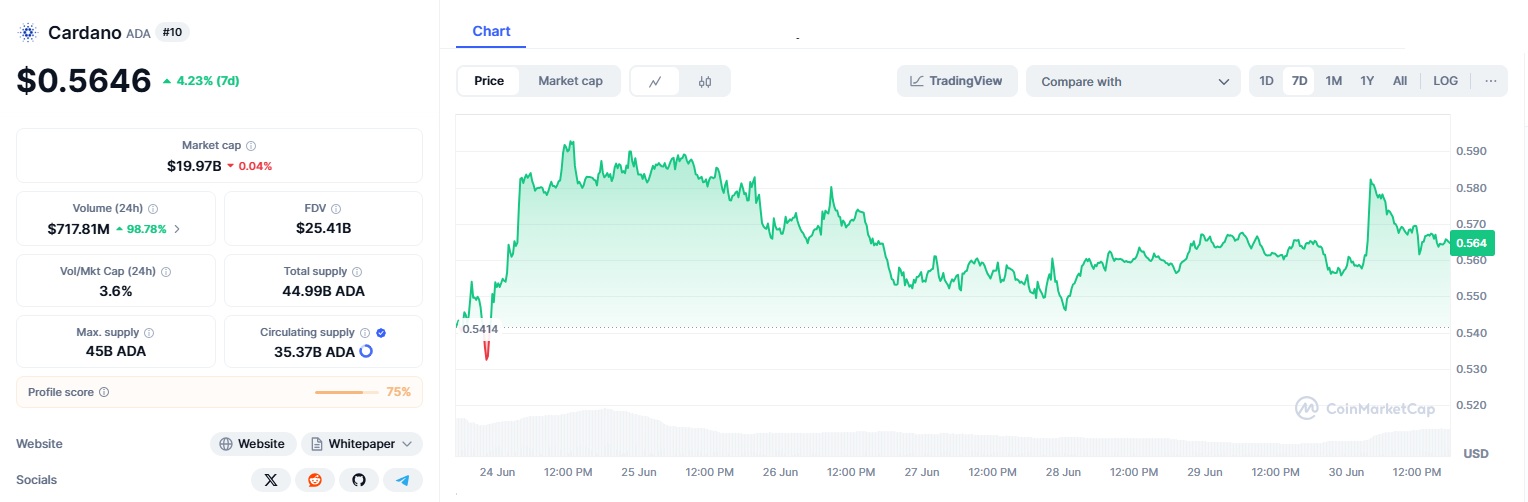Image resolution: width=1528 pixels, height=502 pixels.
Task: Visit the Cardano Website link
Action: coord(253,444)
